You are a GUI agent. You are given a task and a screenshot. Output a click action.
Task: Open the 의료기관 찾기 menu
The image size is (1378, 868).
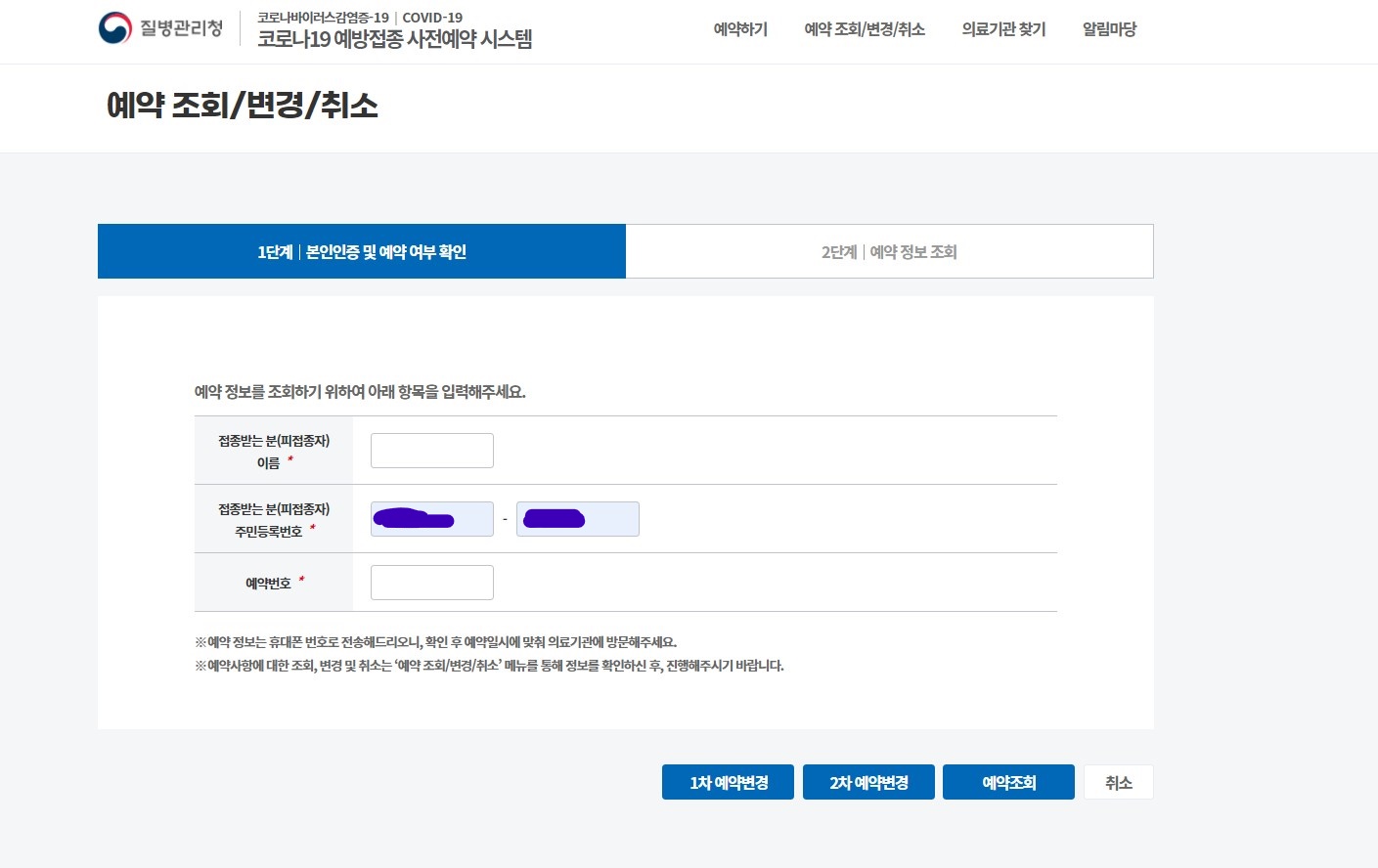(1003, 29)
